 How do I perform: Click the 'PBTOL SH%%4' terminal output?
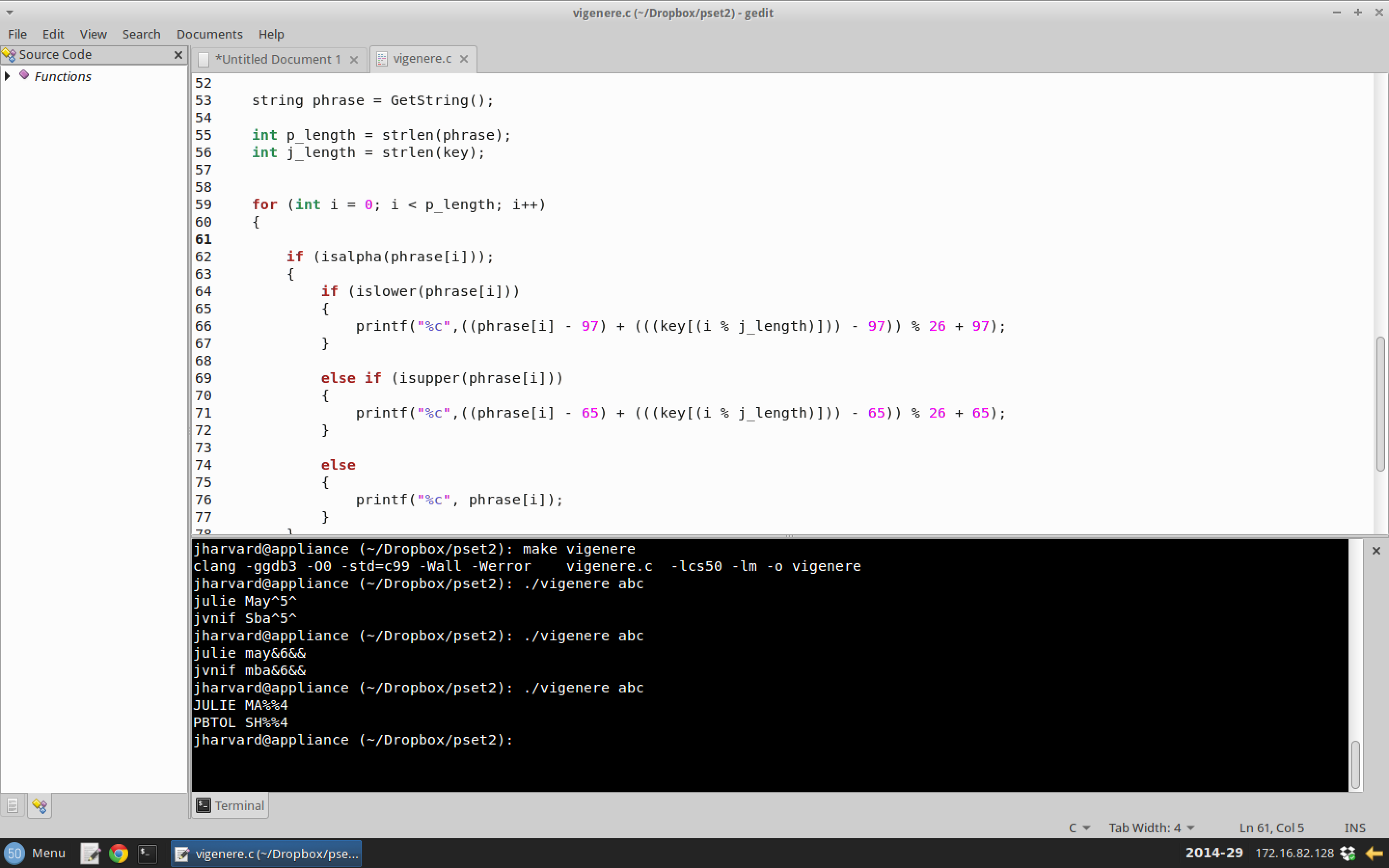point(241,723)
